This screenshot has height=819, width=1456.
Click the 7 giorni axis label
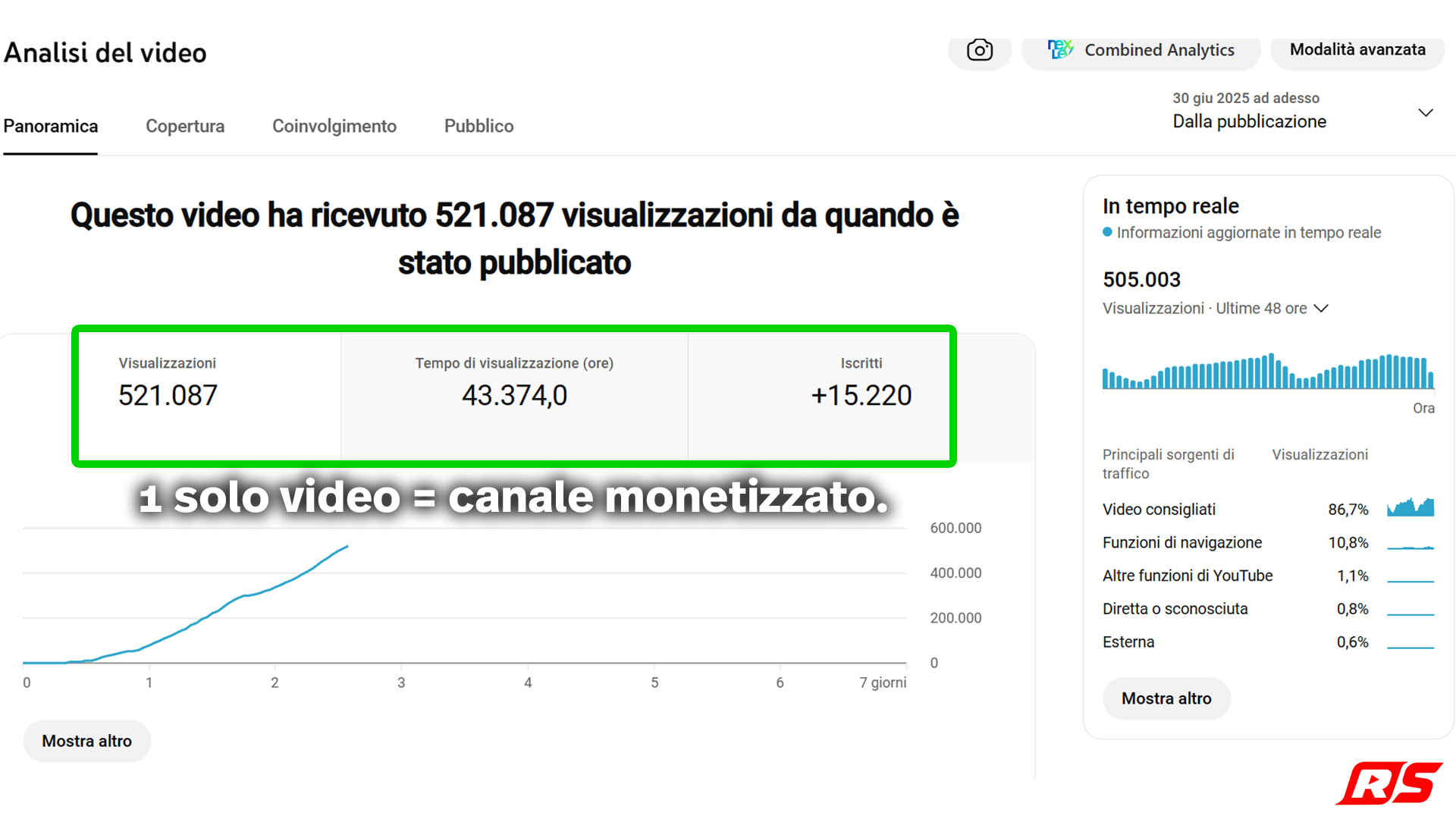click(x=883, y=682)
